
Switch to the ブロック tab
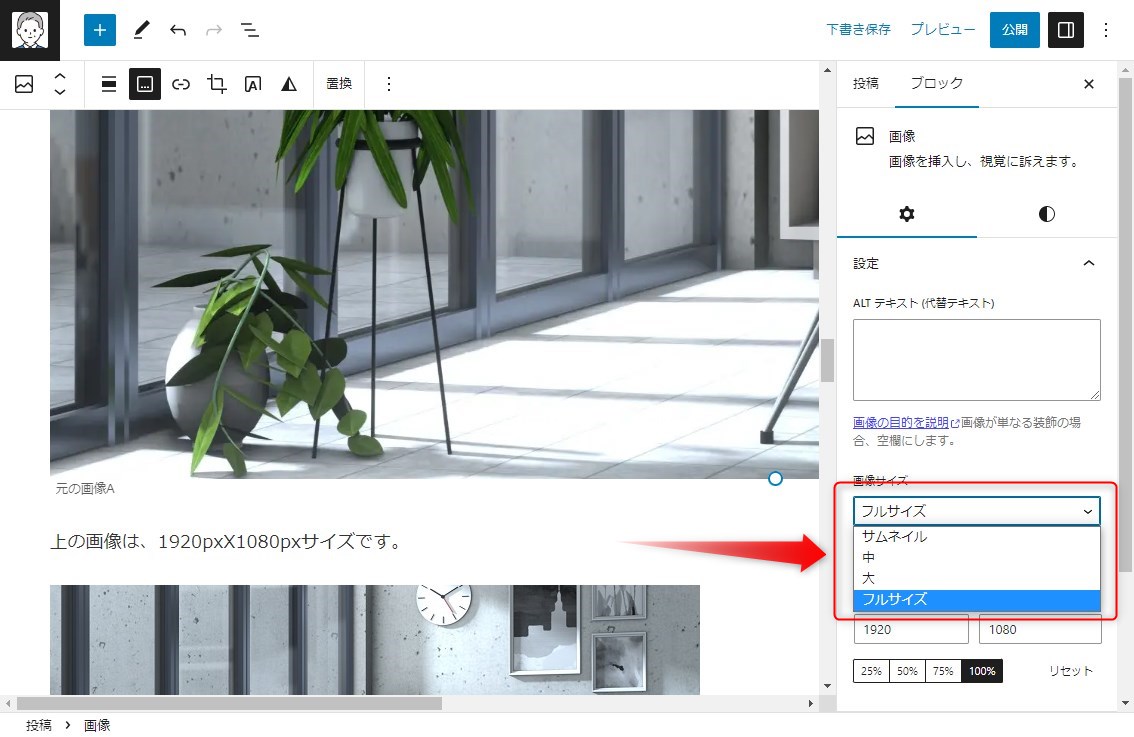coord(937,84)
